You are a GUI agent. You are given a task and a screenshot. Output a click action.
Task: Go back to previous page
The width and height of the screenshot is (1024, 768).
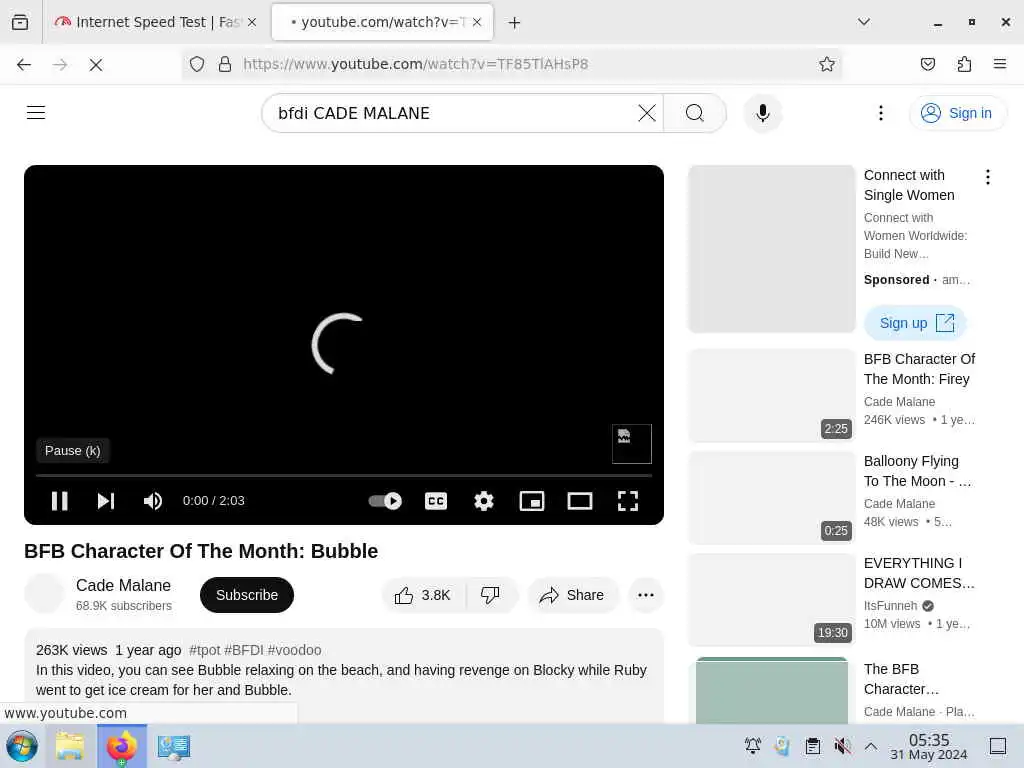pos(24,64)
